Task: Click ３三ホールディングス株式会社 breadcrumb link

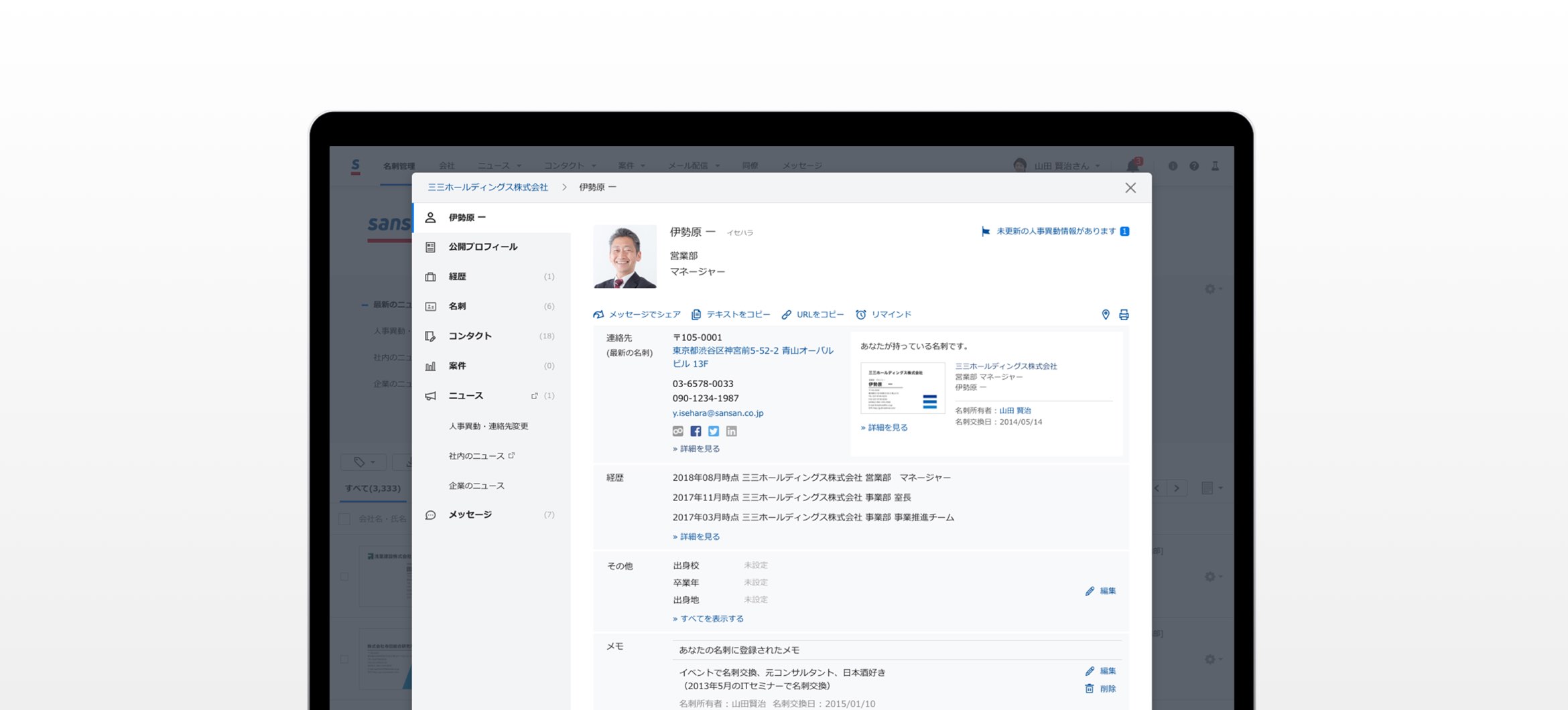Action: point(488,188)
